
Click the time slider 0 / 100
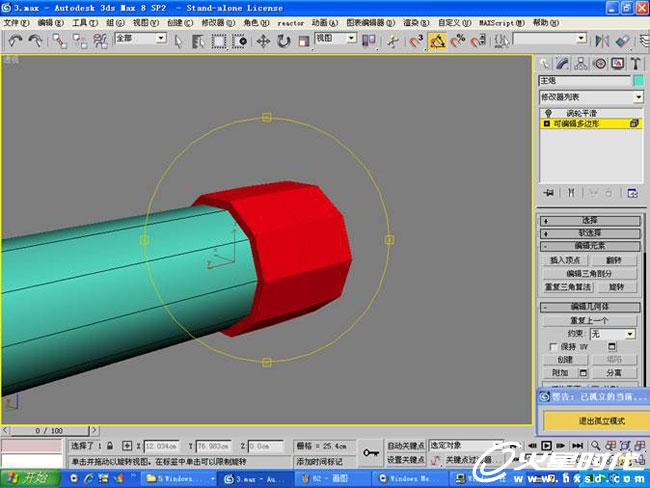pos(49,431)
